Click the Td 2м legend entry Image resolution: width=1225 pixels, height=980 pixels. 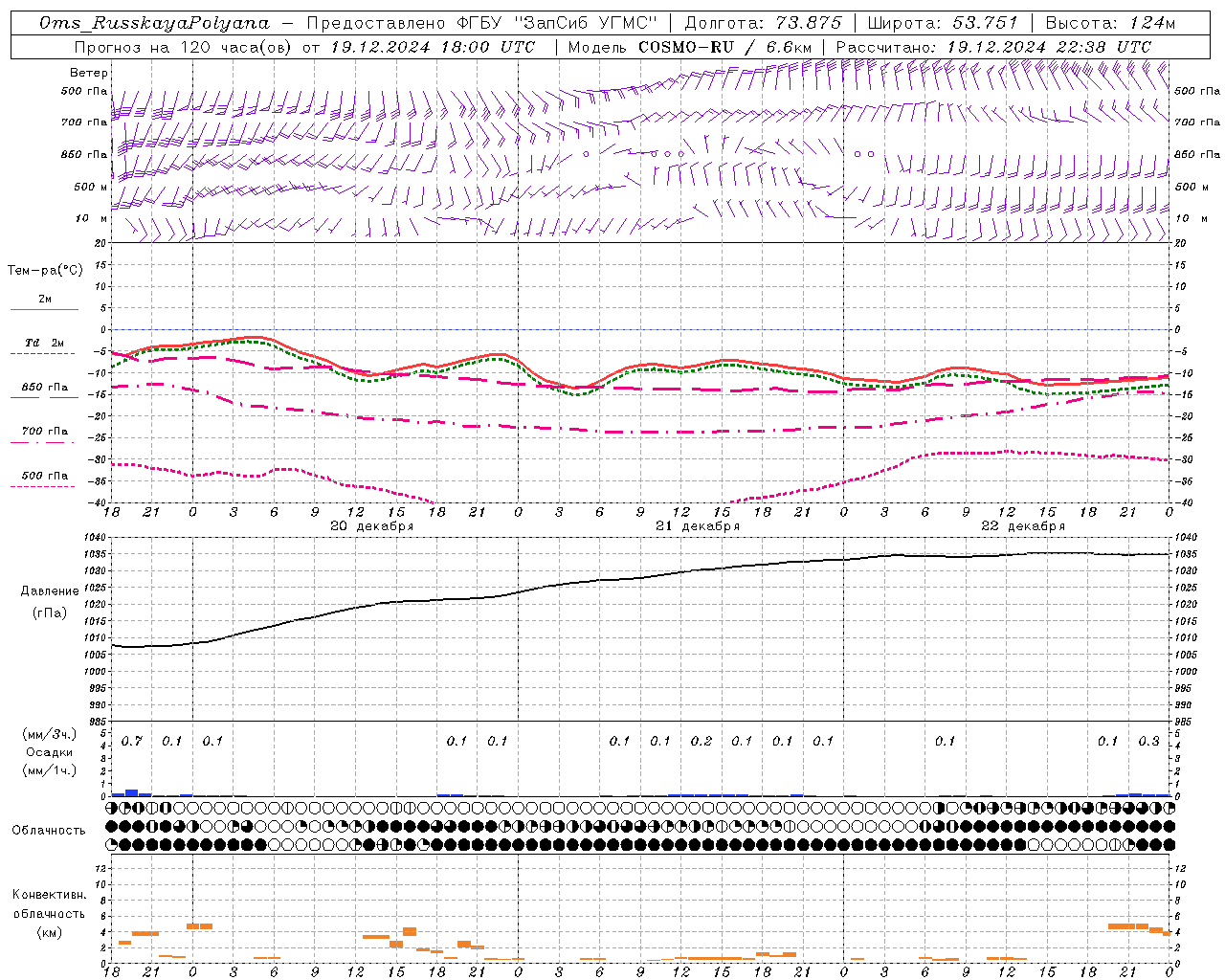(45, 343)
